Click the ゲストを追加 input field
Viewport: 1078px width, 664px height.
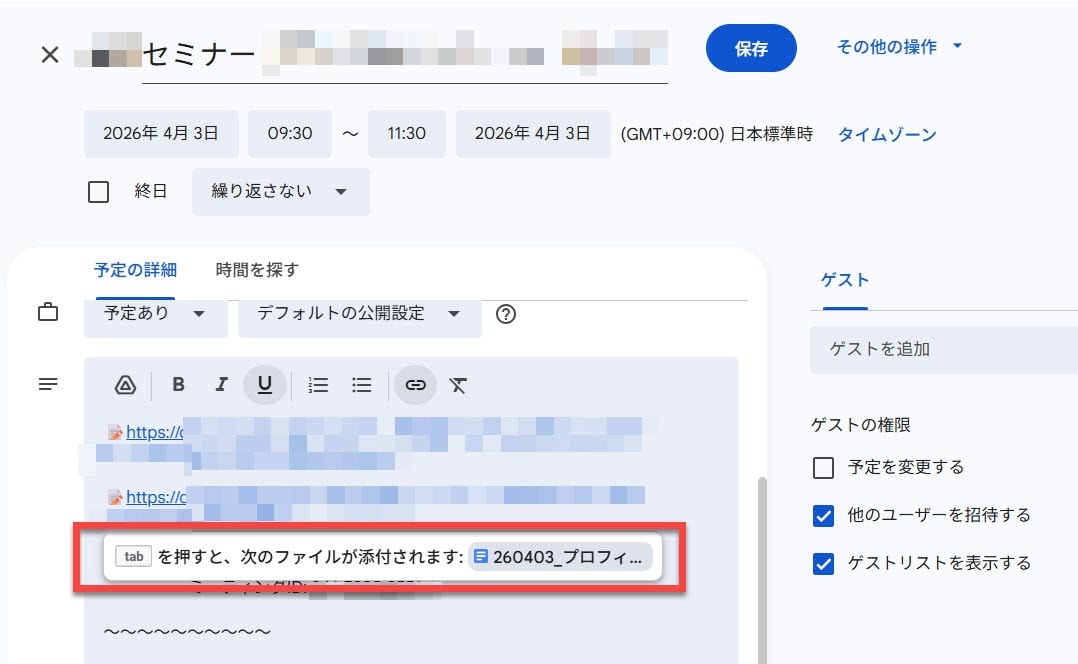[x=940, y=349]
